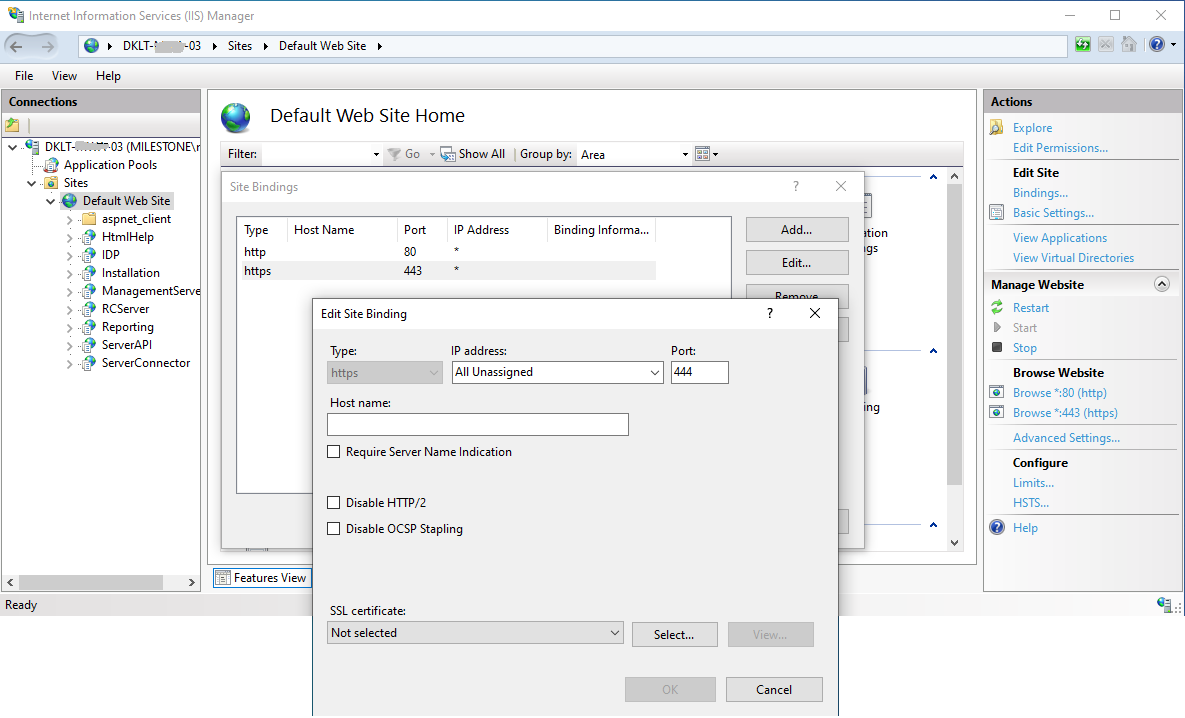Open the blue help question icon
This screenshot has height=718, width=1185.
pos(1156,45)
